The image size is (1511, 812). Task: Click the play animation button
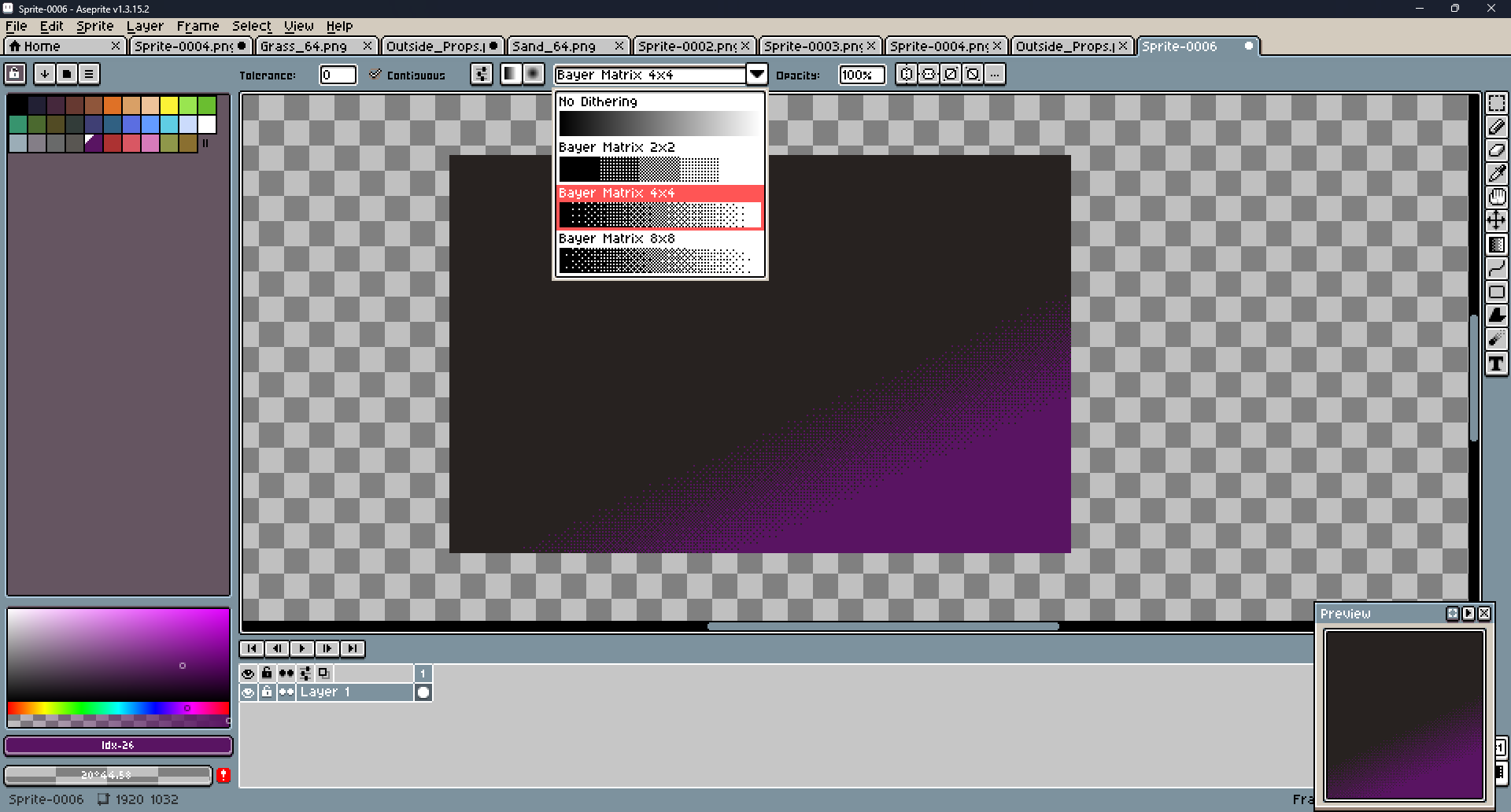(301, 648)
